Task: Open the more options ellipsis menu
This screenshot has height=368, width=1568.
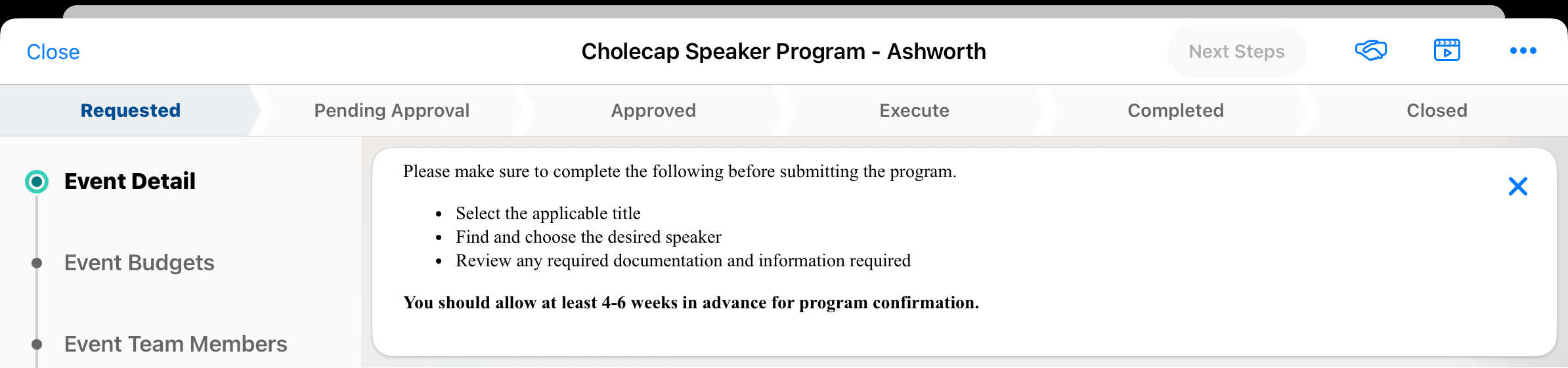Action: coord(1523,51)
